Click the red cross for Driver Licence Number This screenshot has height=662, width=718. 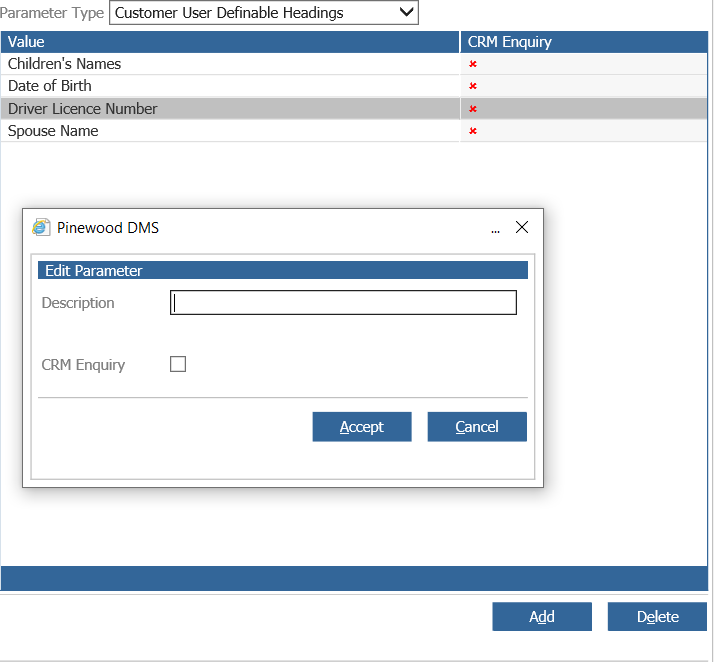click(473, 109)
